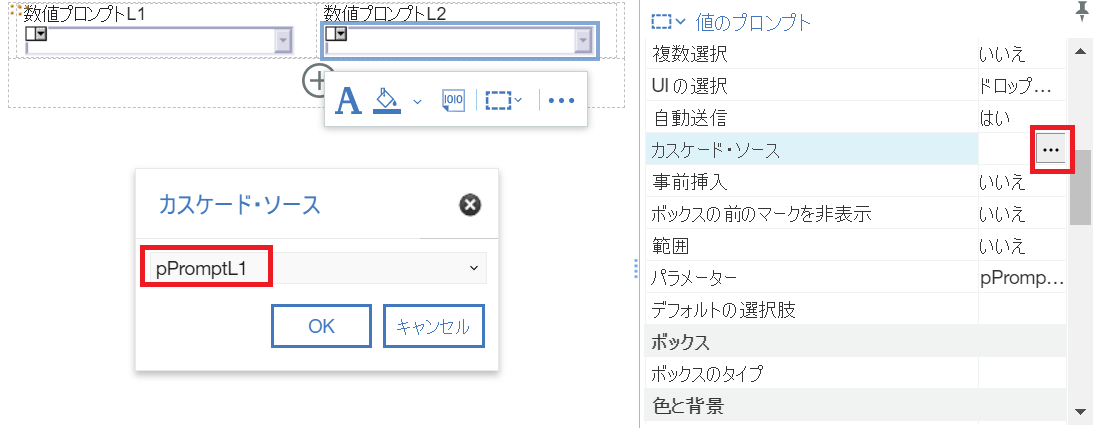1102x428 pixels.
Task: Select the UI の選択 property row
Action: (856, 85)
